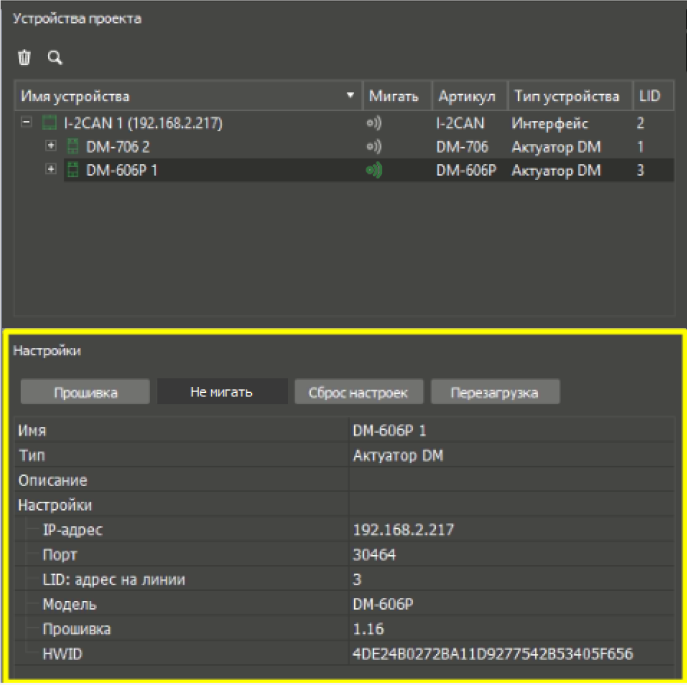Click the magnifier search icon
The image size is (687, 685).
[x=55, y=58]
